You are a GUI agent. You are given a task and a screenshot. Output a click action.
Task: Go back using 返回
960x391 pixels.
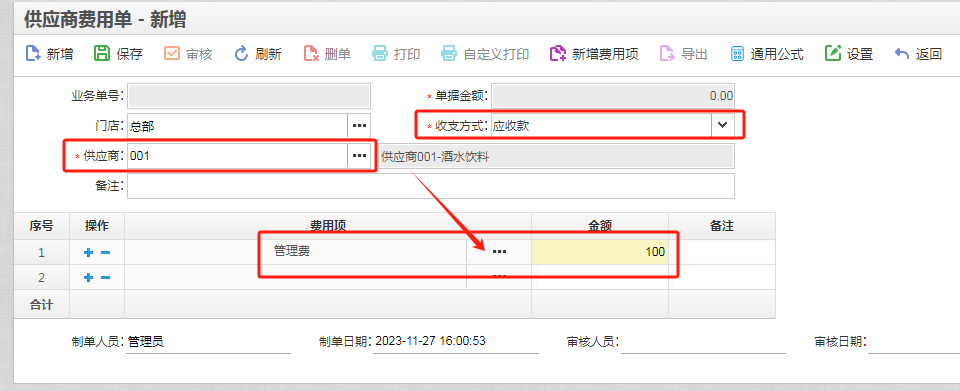[901, 54]
